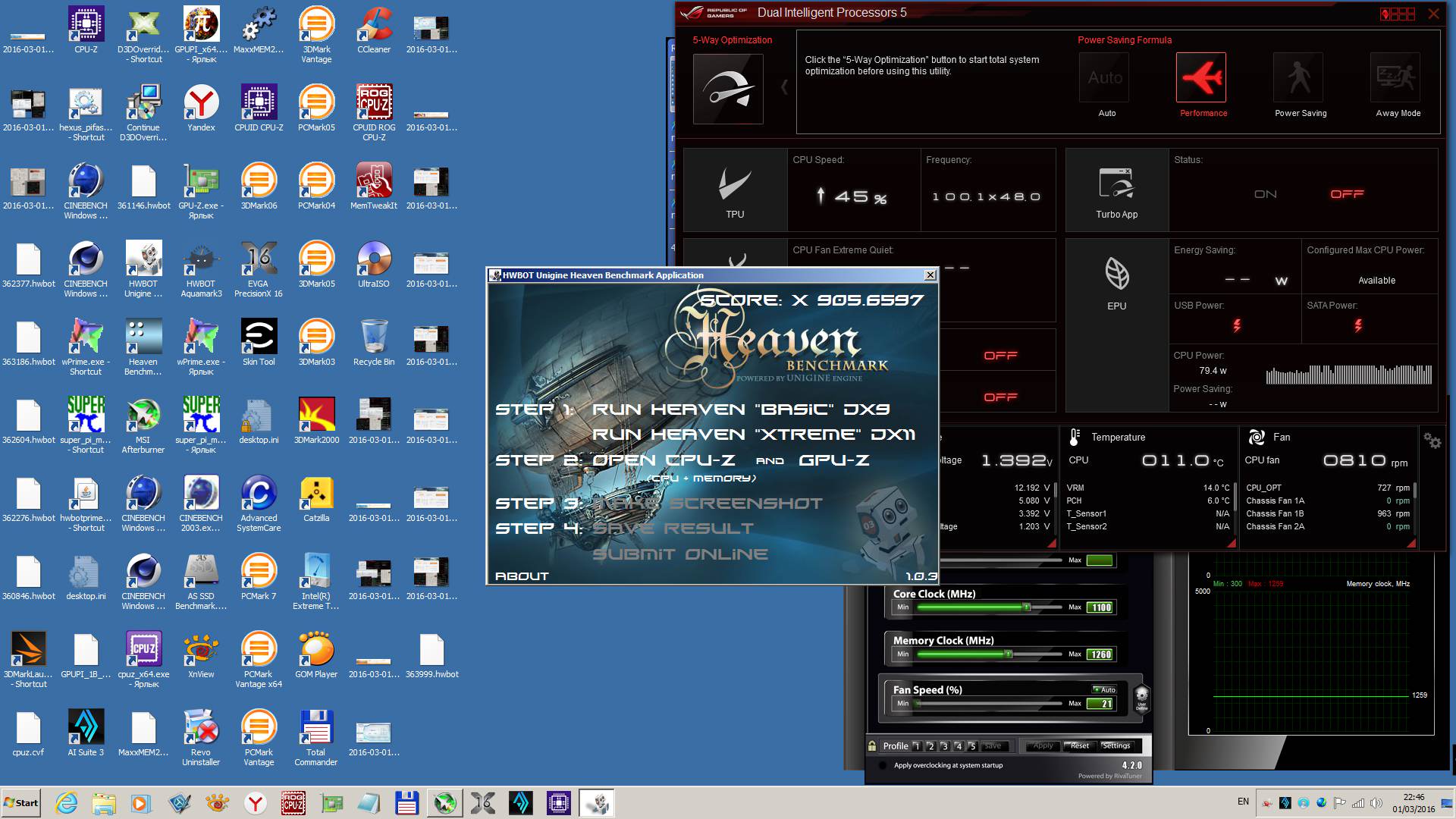Image resolution: width=1456 pixels, height=819 pixels.
Task: Open volume control in system tray
Action: coord(1376,802)
